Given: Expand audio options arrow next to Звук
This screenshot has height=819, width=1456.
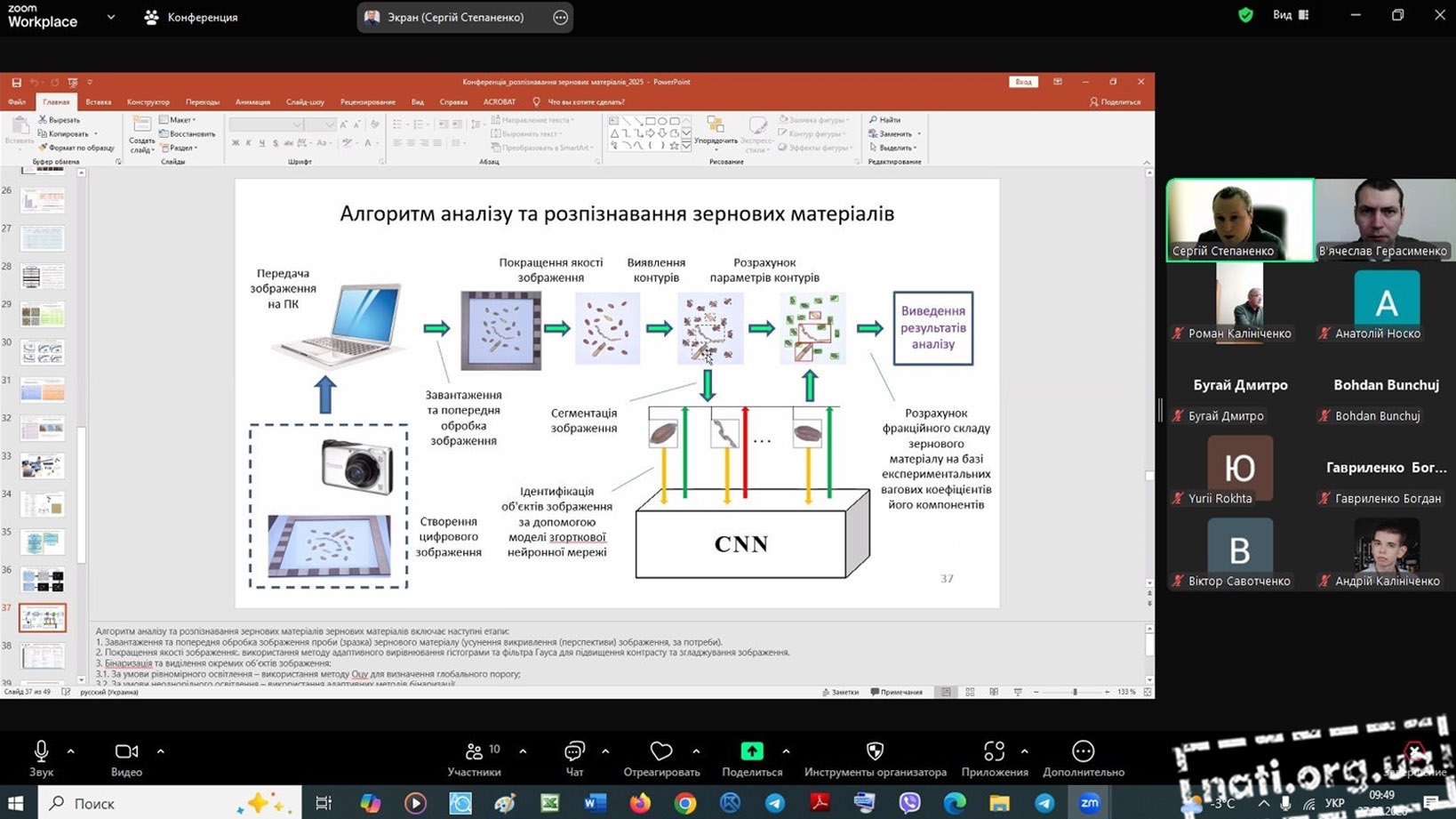Looking at the screenshot, I should pyautogui.click(x=71, y=751).
